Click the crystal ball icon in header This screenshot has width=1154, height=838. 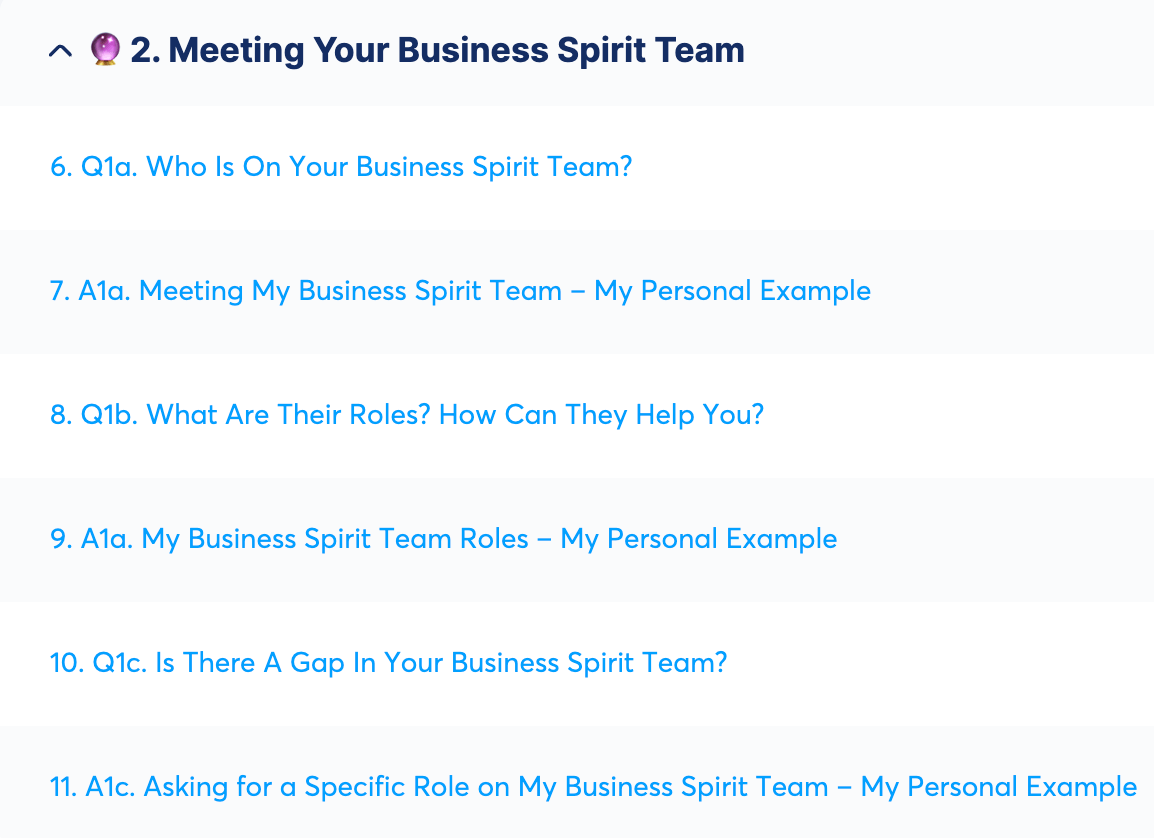105,49
